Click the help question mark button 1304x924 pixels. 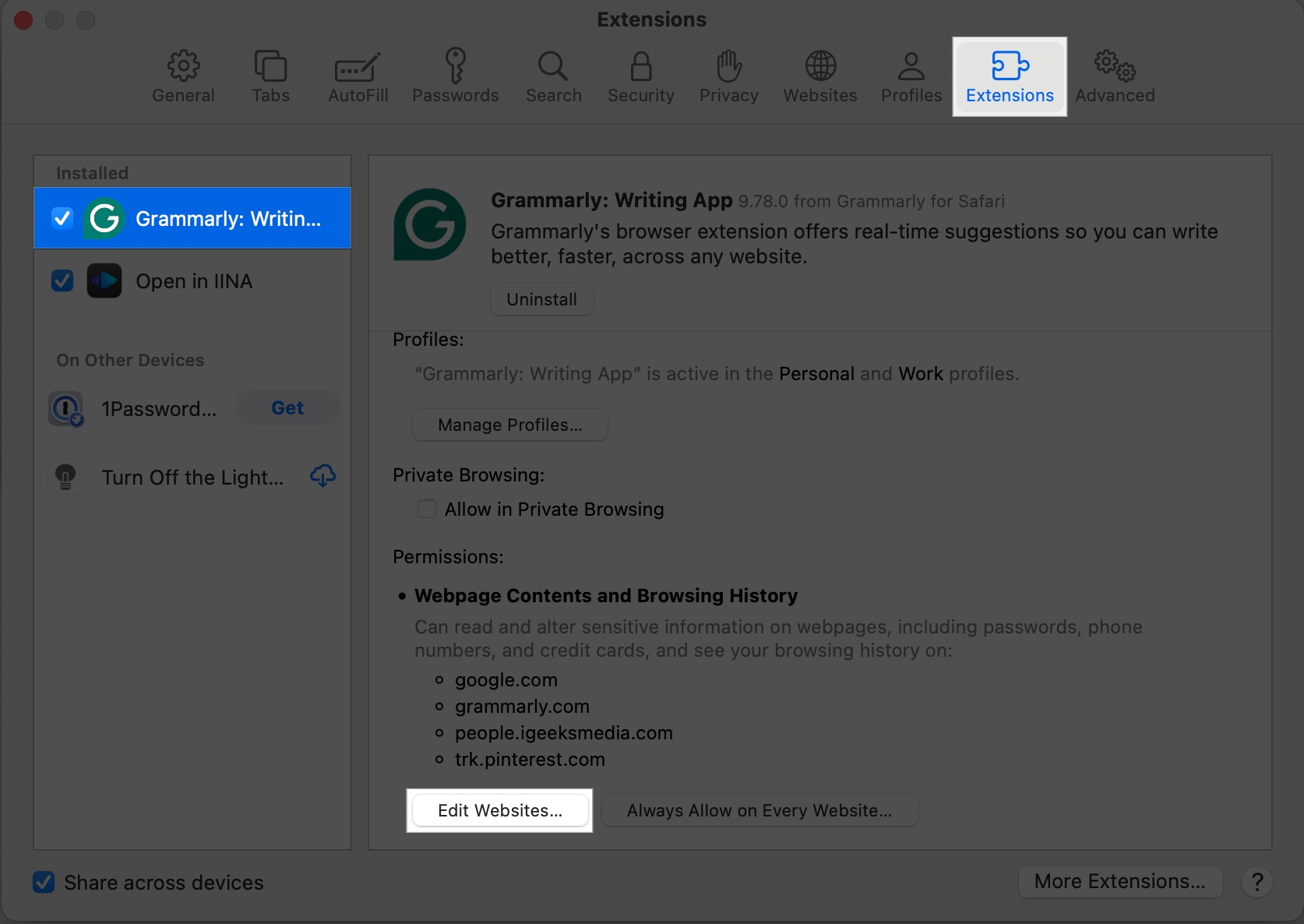(x=1257, y=882)
